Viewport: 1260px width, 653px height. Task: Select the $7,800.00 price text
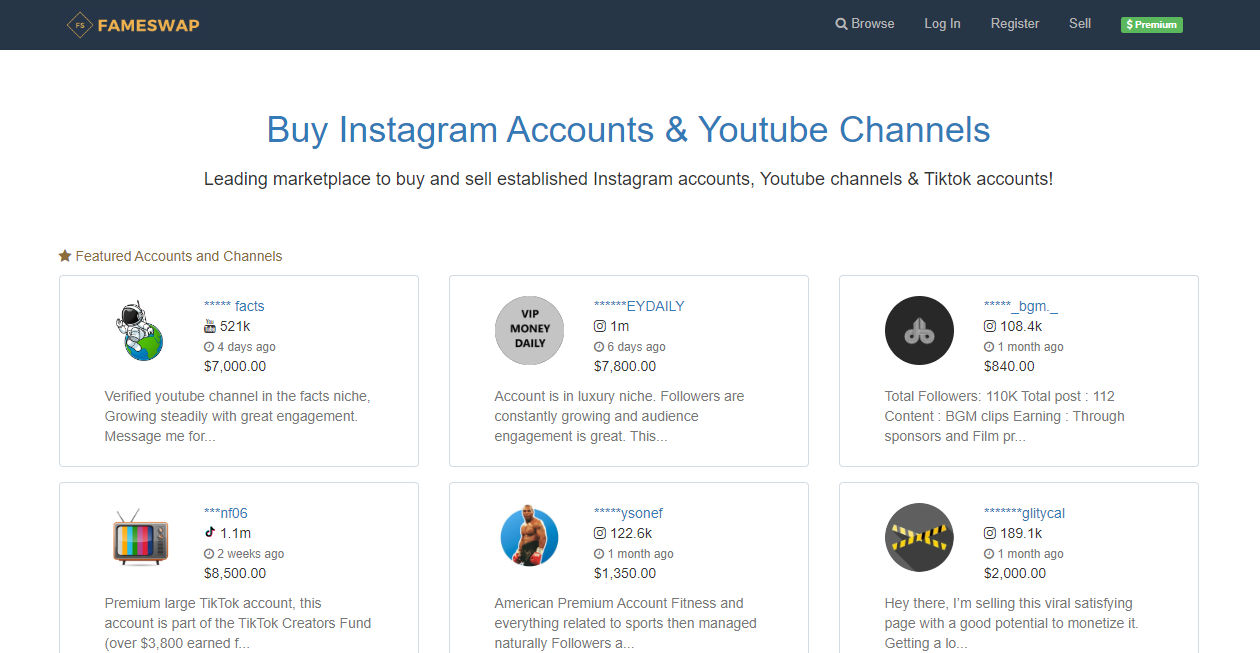click(x=625, y=366)
